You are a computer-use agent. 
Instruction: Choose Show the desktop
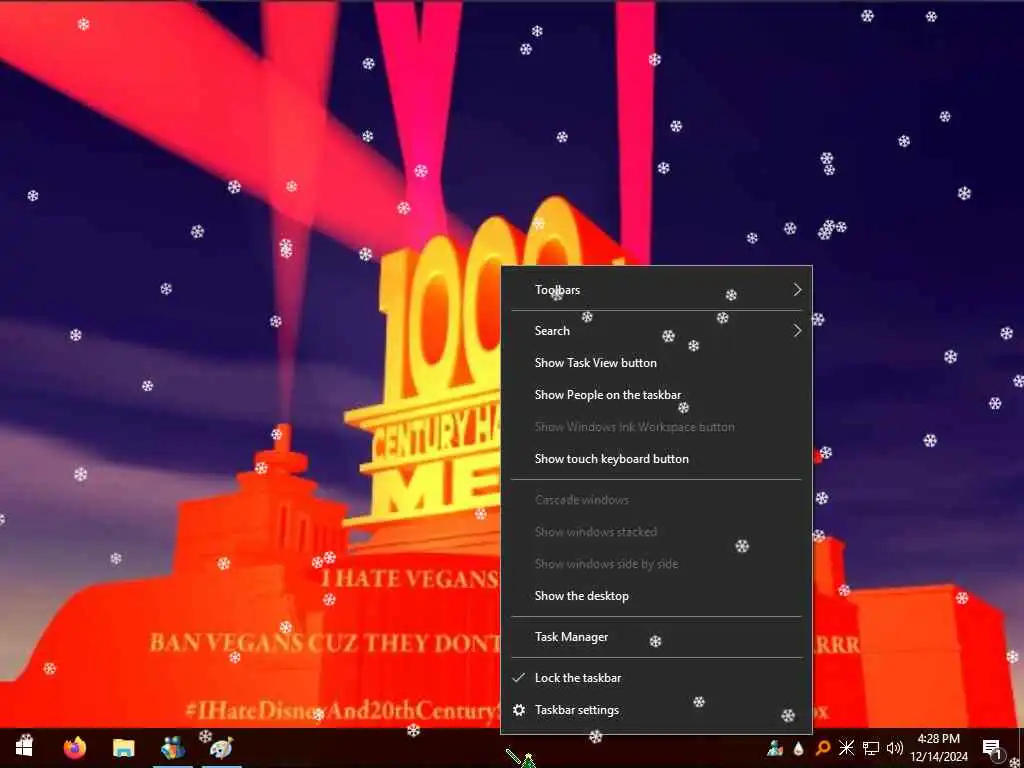point(656,596)
